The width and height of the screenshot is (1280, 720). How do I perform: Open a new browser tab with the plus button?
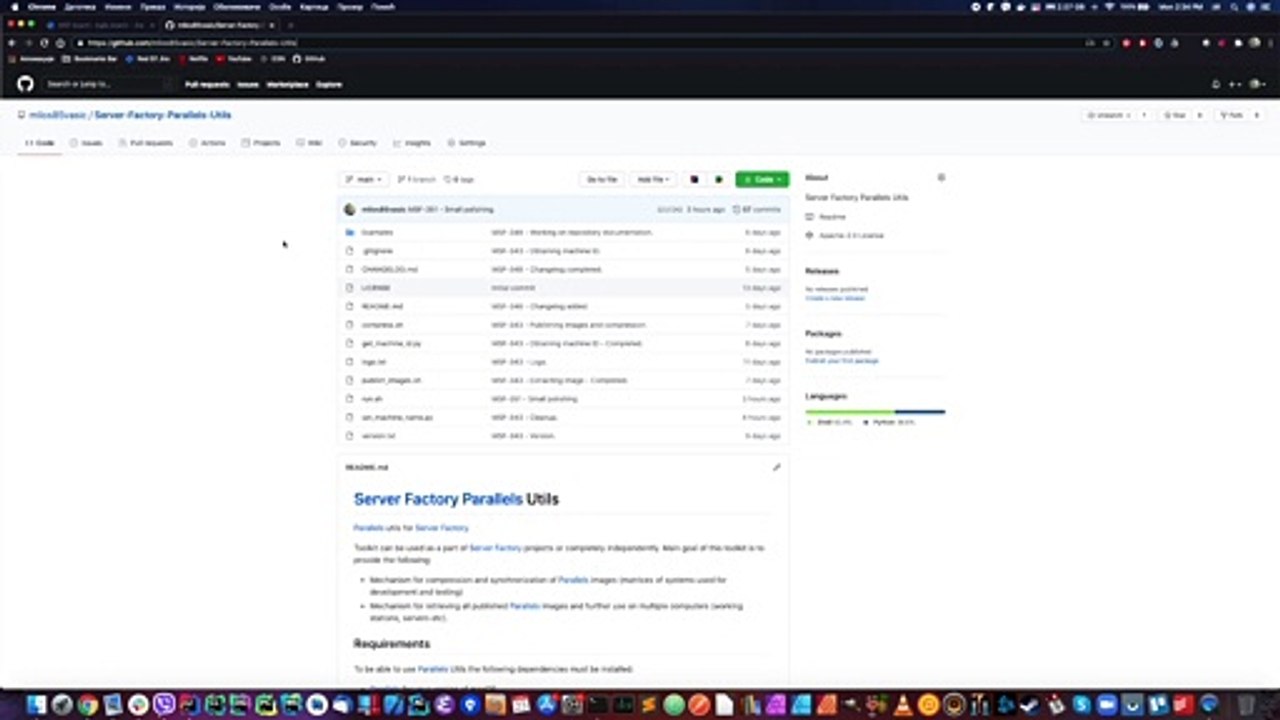coord(290,24)
